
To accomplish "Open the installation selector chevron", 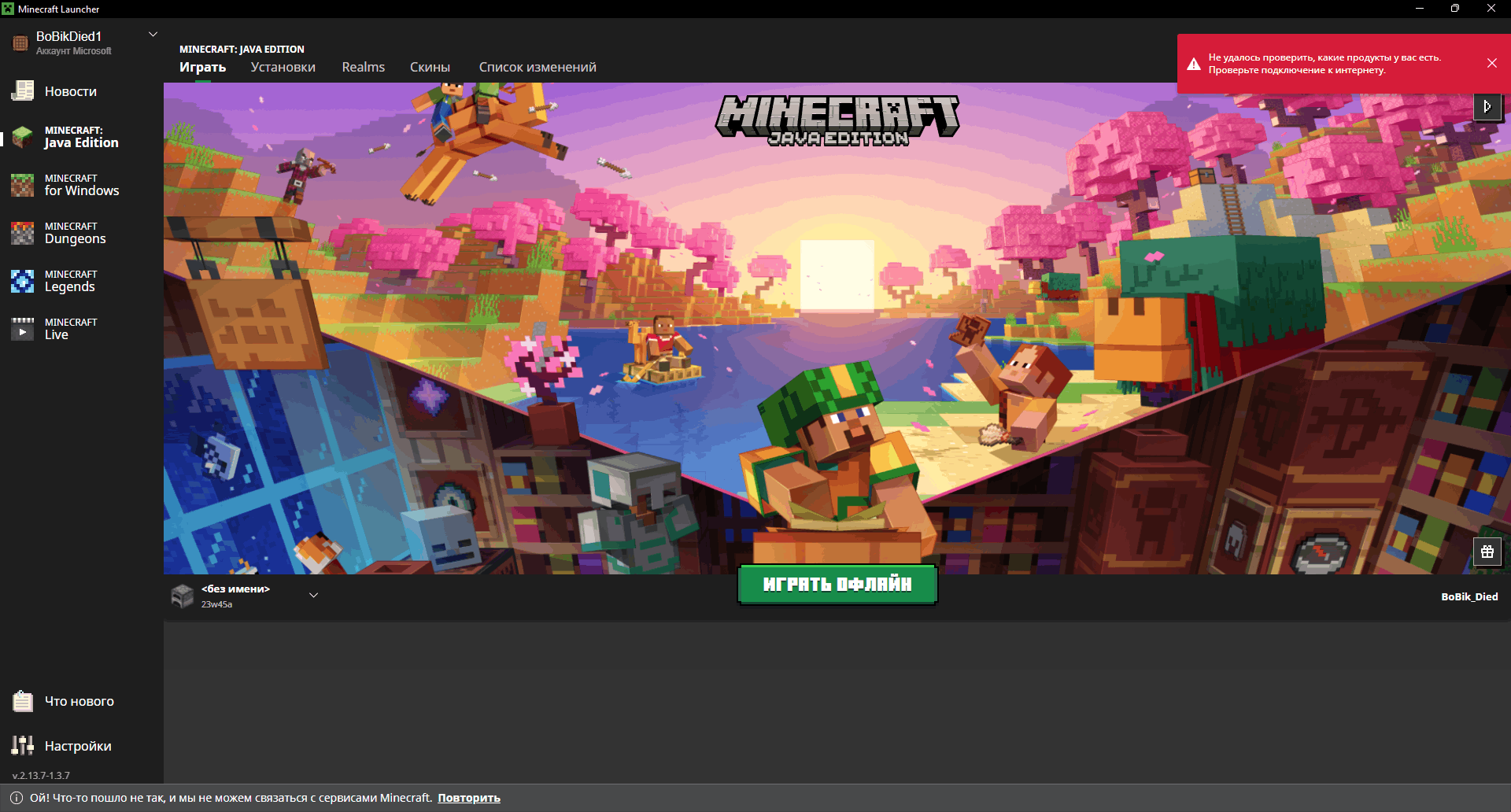I will [313, 596].
